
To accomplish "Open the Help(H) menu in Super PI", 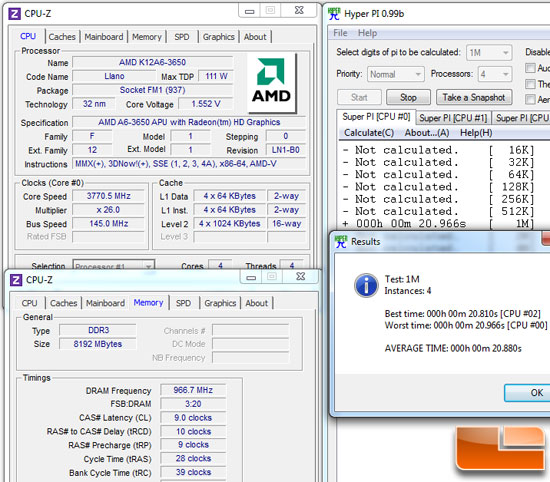I will click(476, 133).
